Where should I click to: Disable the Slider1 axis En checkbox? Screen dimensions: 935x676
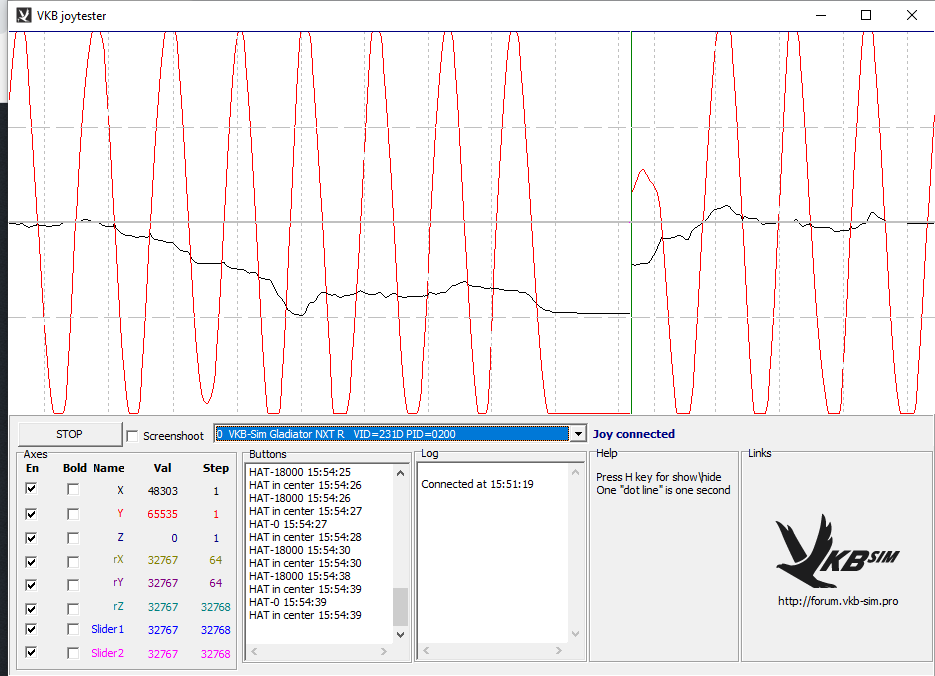tap(32, 629)
